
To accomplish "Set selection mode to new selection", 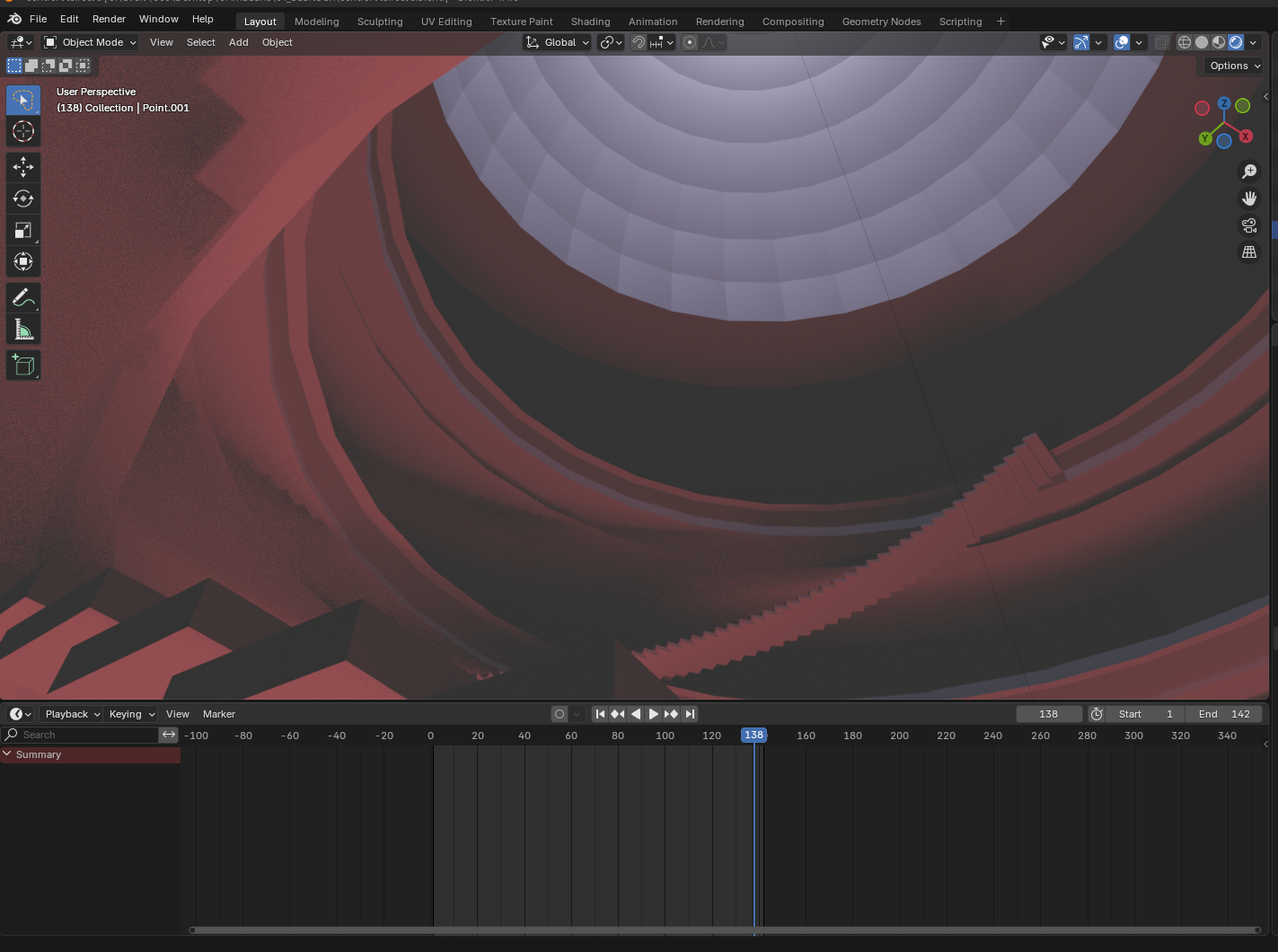I will [14, 66].
